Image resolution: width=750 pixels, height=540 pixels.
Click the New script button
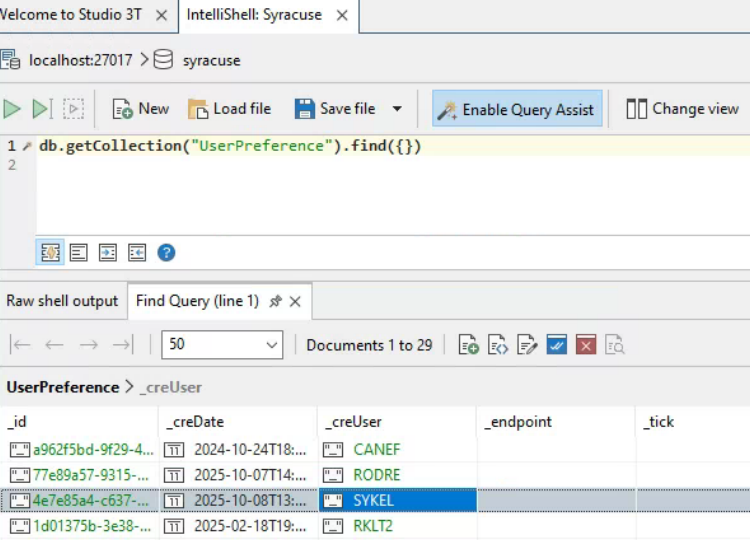[140, 109]
